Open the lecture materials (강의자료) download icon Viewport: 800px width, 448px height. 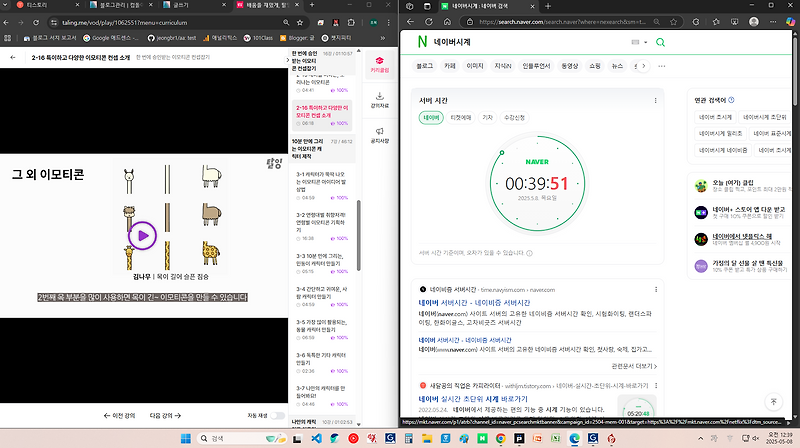(x=380, y=99)
